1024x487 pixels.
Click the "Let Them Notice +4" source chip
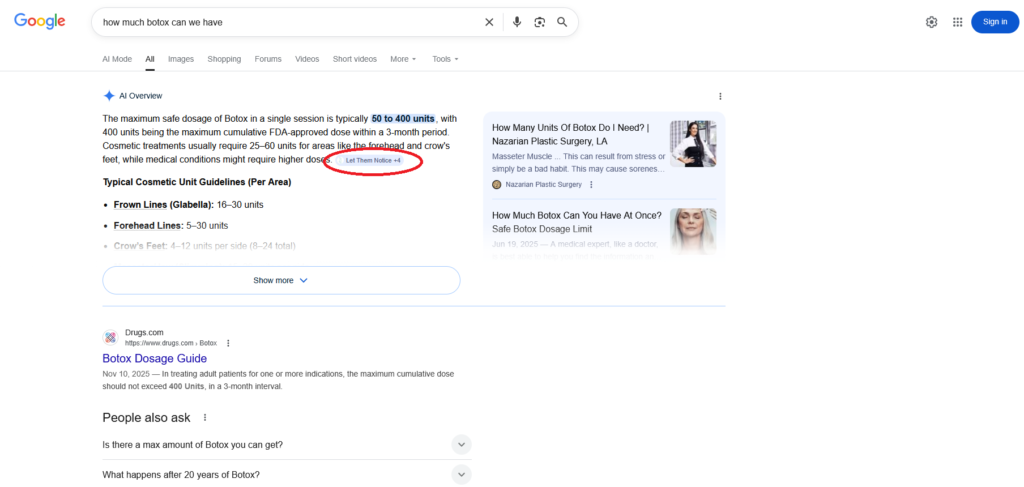373,160
